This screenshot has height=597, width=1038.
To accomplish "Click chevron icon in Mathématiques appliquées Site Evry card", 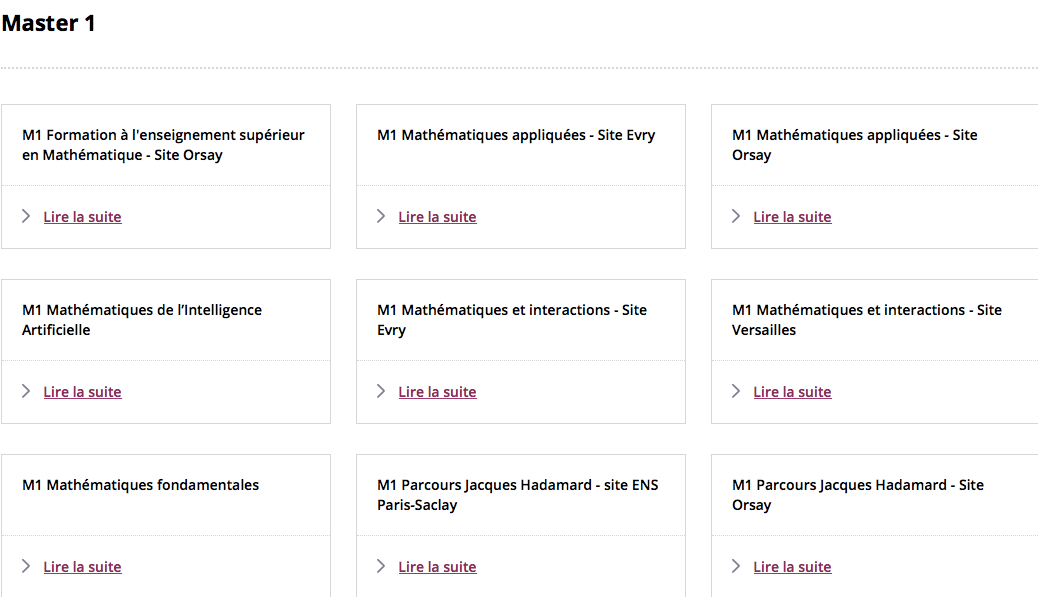I will [381, 216].
